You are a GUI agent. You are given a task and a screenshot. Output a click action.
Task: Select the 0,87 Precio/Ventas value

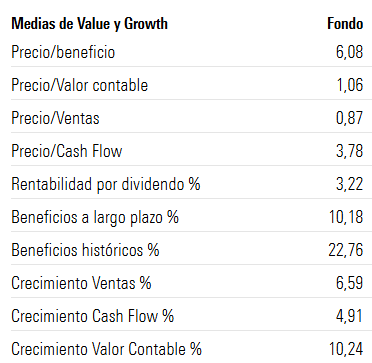[x=349, y=118]
